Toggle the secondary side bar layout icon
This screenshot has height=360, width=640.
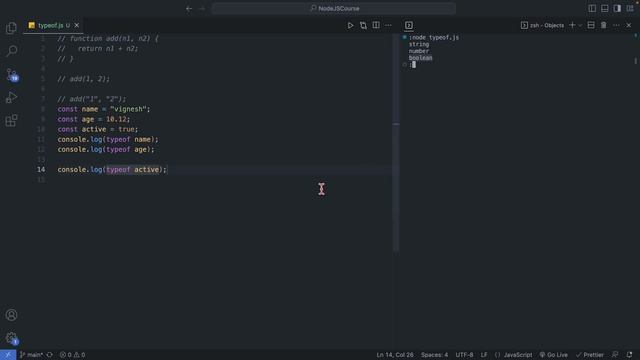coord(617,9)
